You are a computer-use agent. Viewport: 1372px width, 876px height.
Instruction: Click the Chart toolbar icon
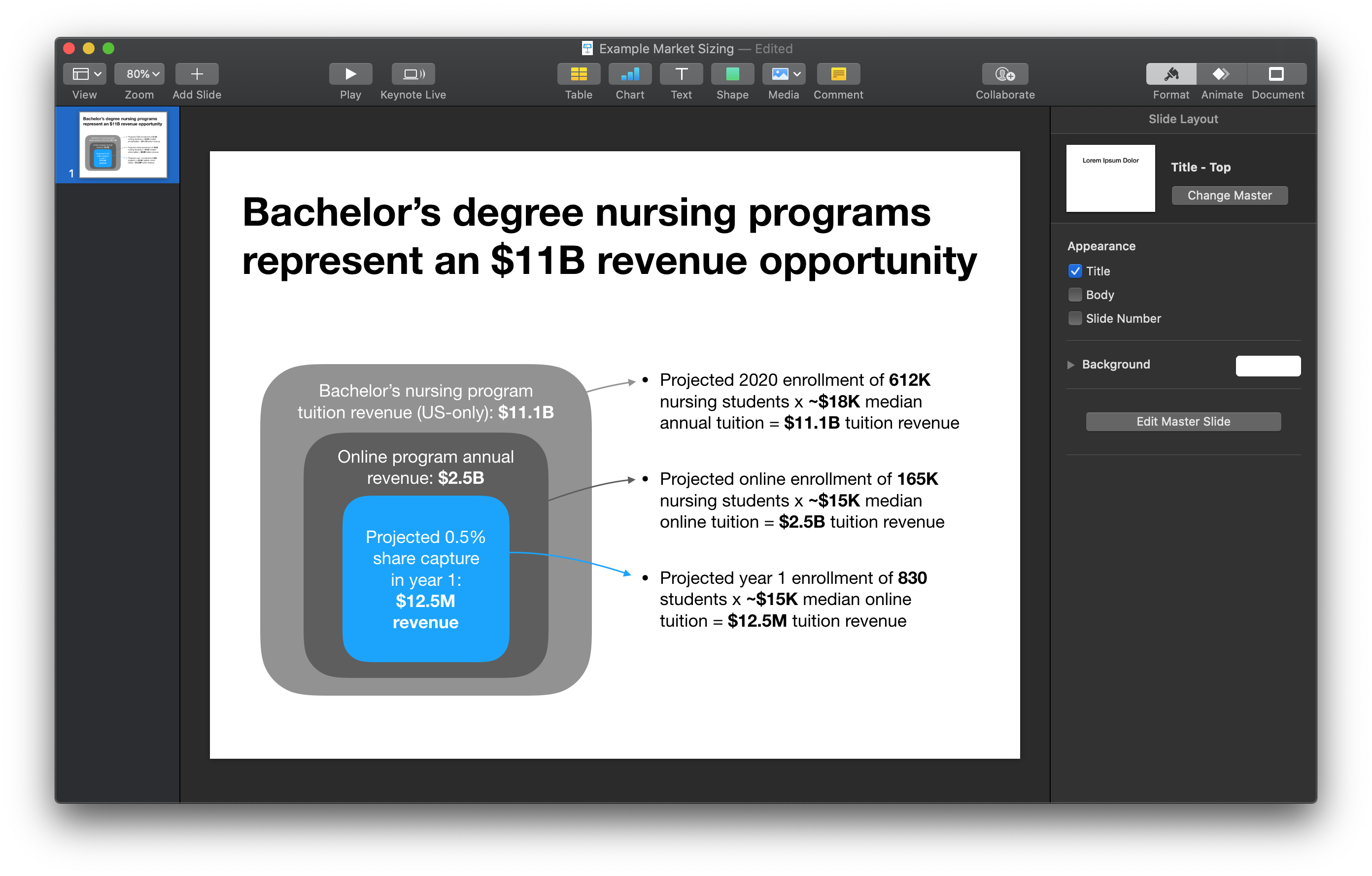click(x=630, y=73)
